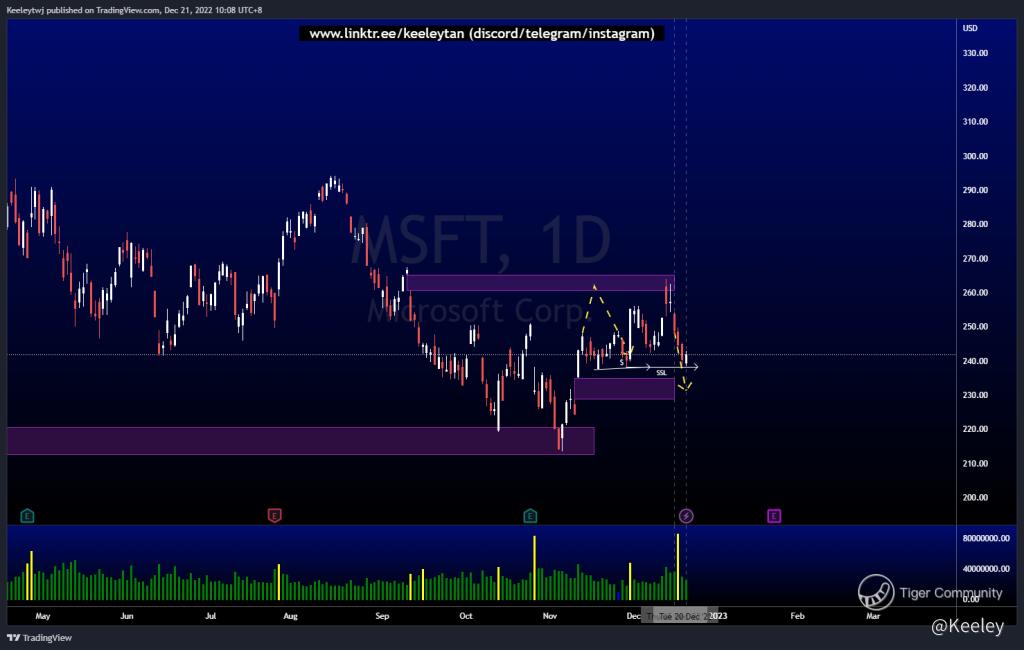1024x650 pixels.
Task: Click the 290.00 price axis label
Action: tap(975, 190)
